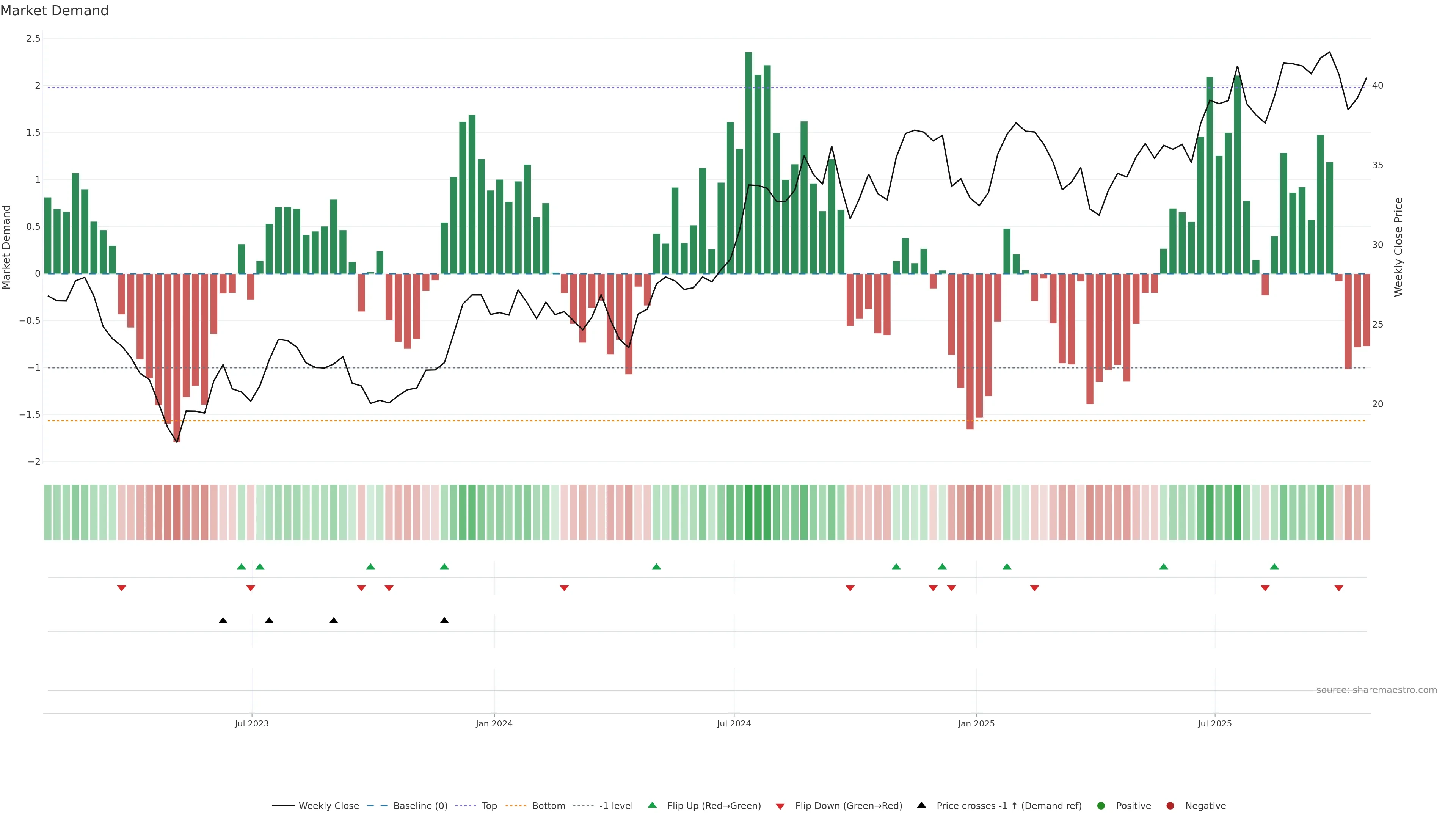
Task: Toggle the Baseline (0) legend entry
Action: tap(420, 806)
